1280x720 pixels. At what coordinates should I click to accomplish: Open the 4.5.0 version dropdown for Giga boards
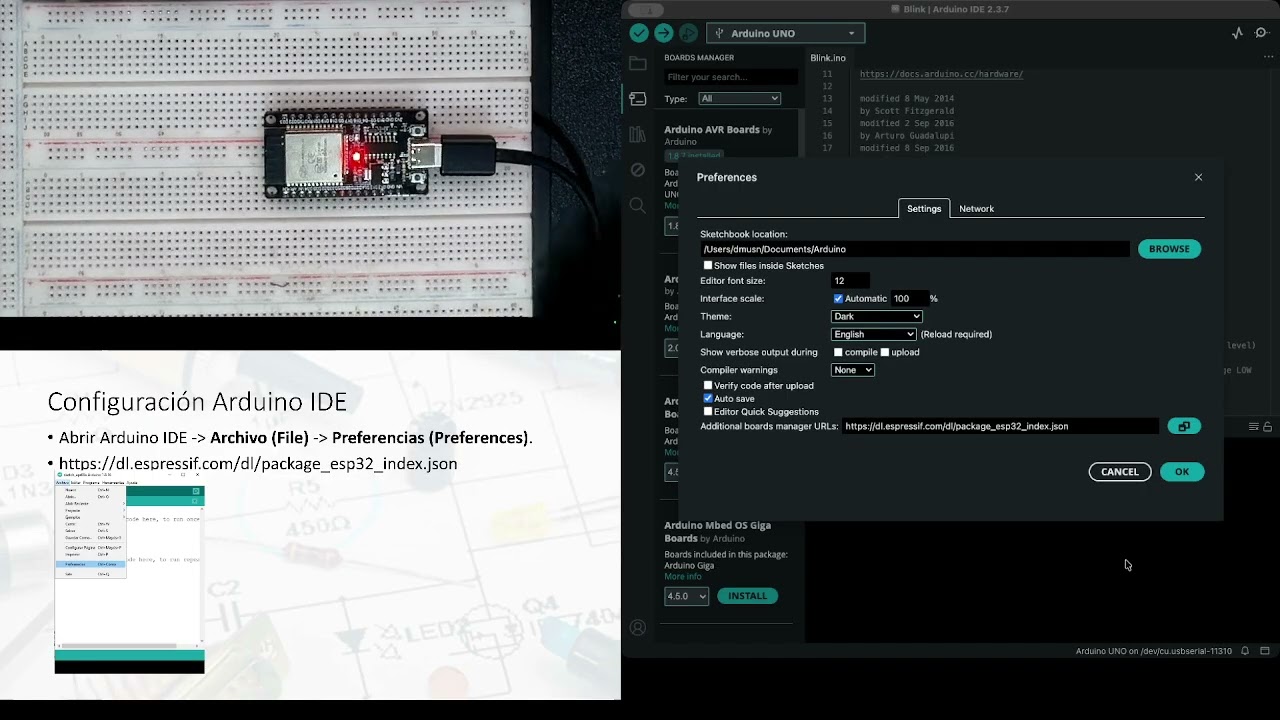687,596
